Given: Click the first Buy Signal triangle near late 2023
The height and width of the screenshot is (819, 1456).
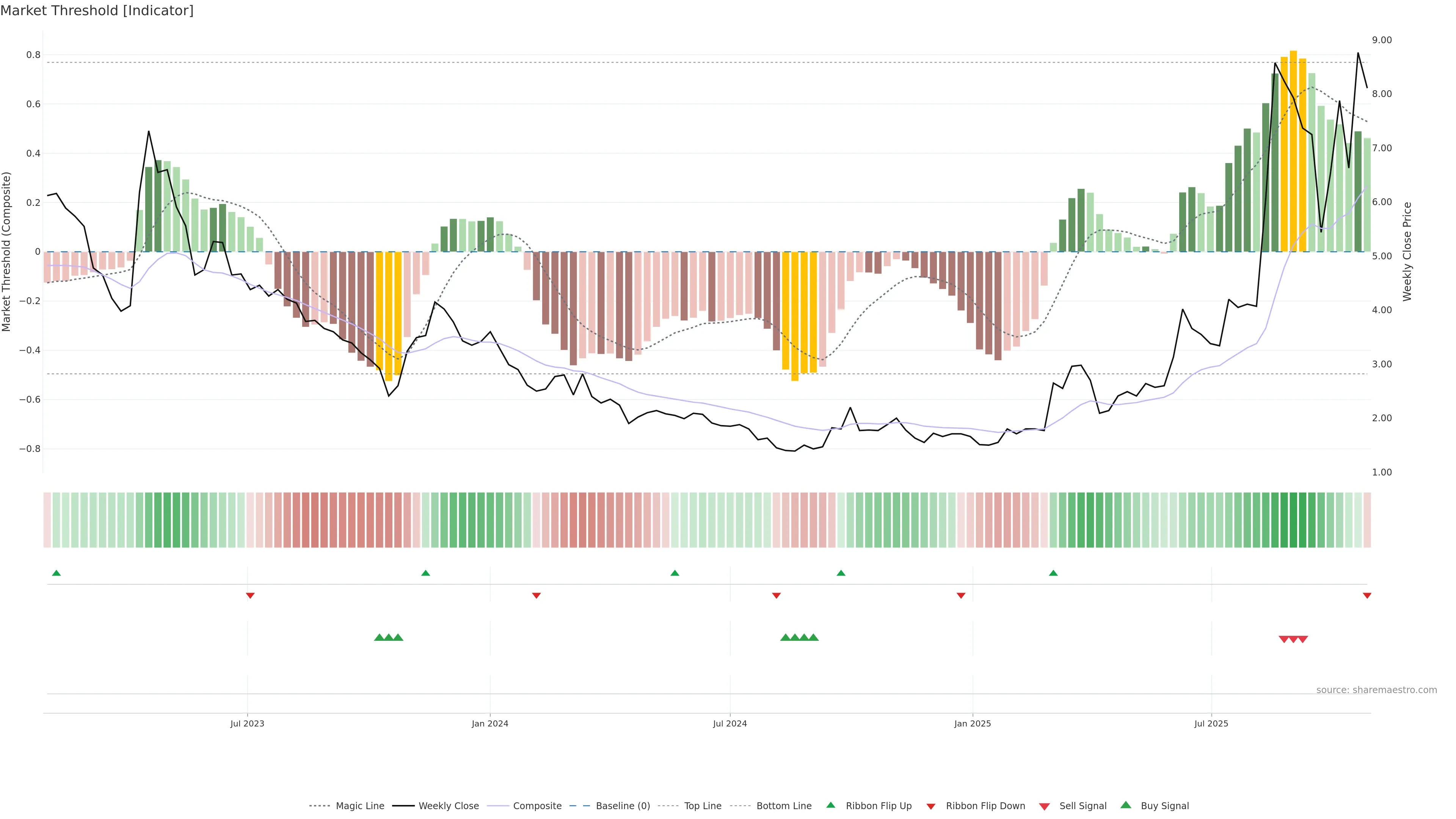Looking at the screenshot, I should click(379, 637).
